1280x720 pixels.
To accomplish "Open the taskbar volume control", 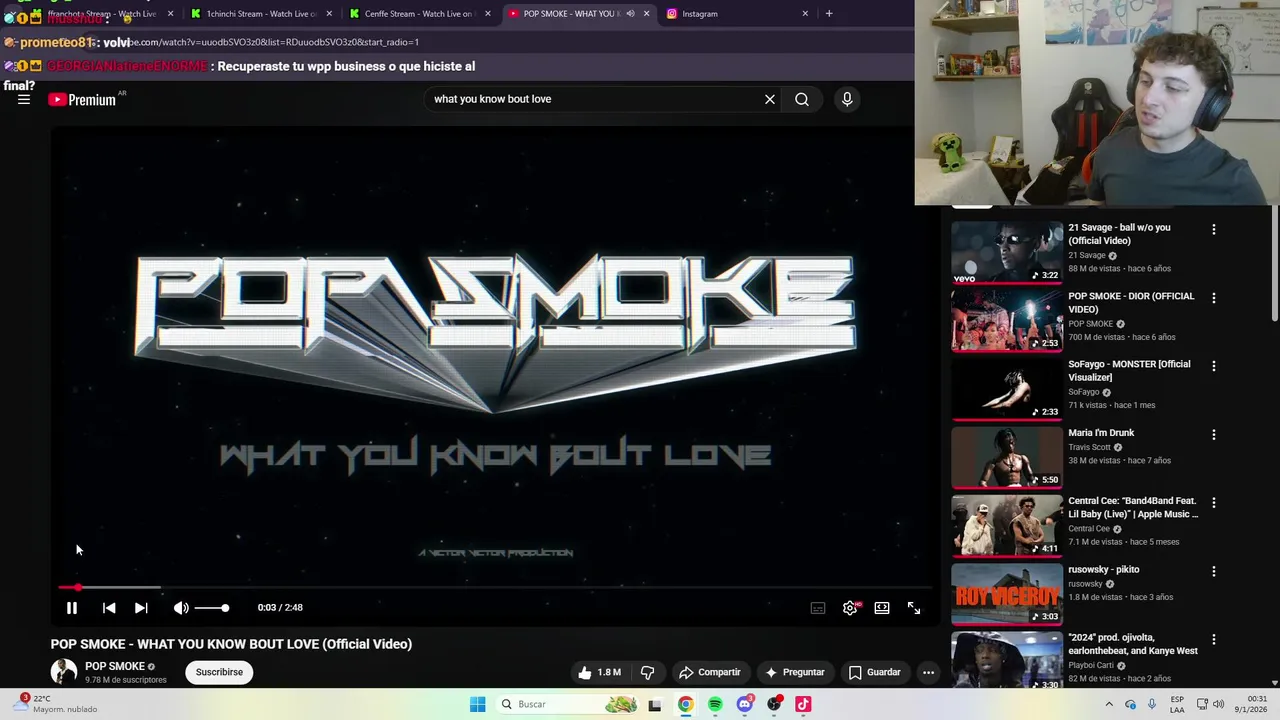I will coord(1218,704).
